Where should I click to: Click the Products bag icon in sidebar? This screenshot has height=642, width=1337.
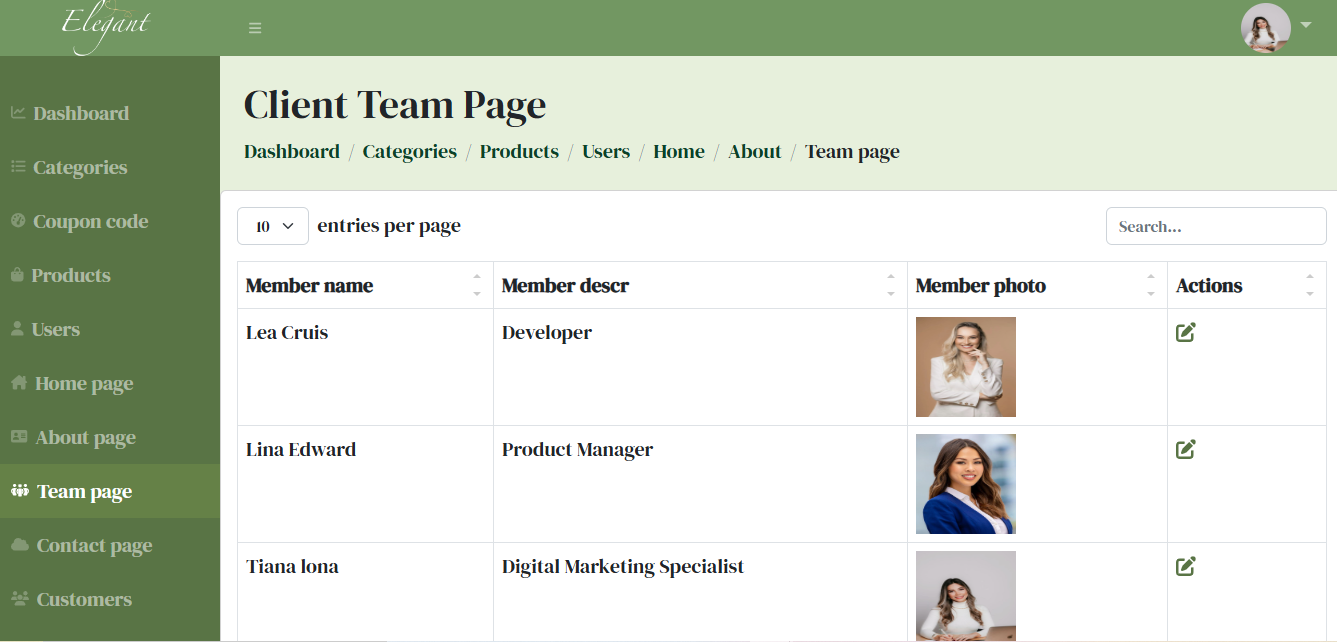click(17, 275)
